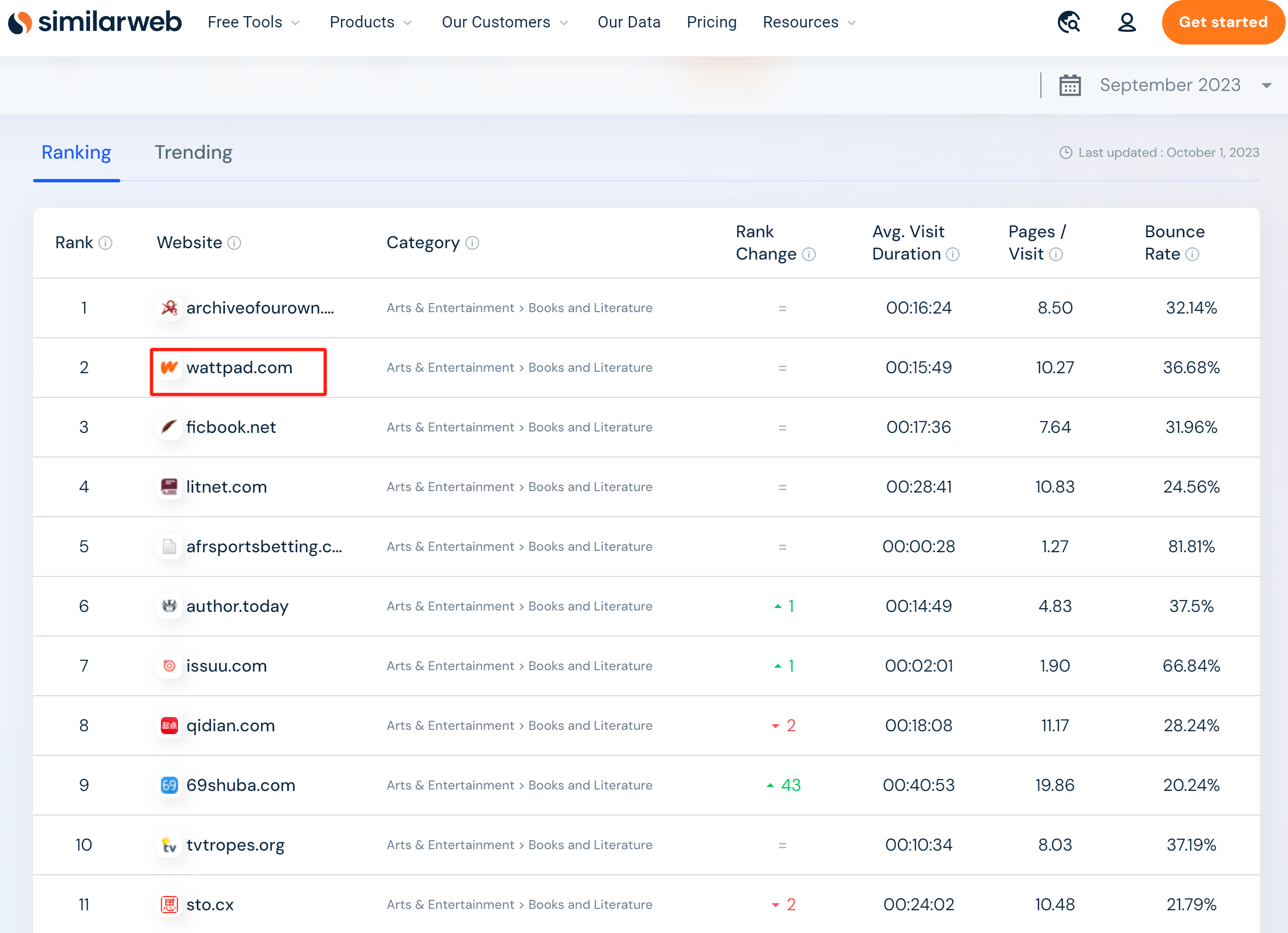Click the Similarweb logo

tap(94, 22)
